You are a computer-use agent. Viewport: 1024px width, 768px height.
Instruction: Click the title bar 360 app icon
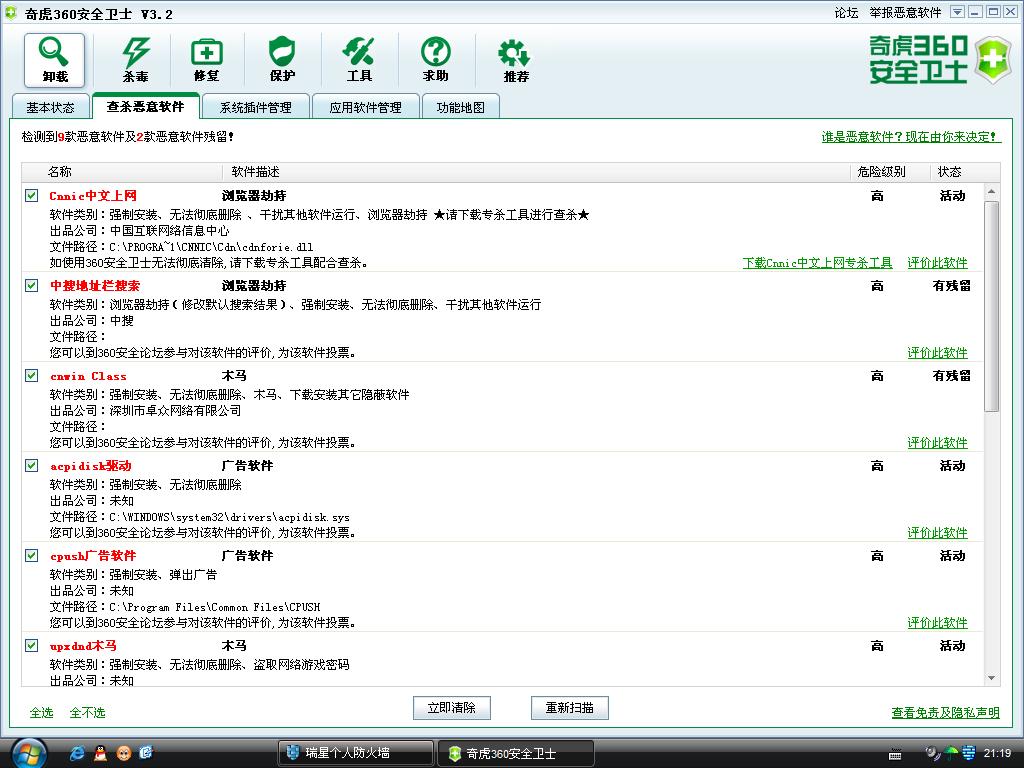pyautogui.click(x=10, y=12)
